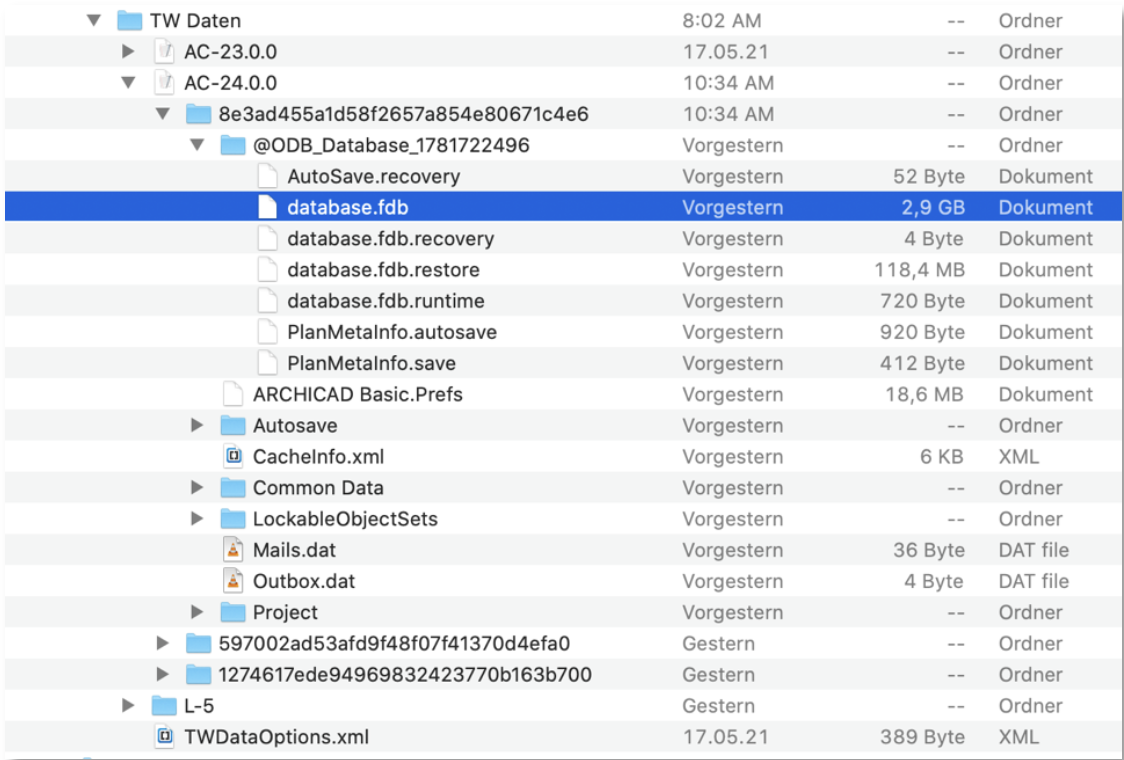Select the file name CacheInfo.xml
This screenshot has height=760, width=1124.
pos(318,457)
